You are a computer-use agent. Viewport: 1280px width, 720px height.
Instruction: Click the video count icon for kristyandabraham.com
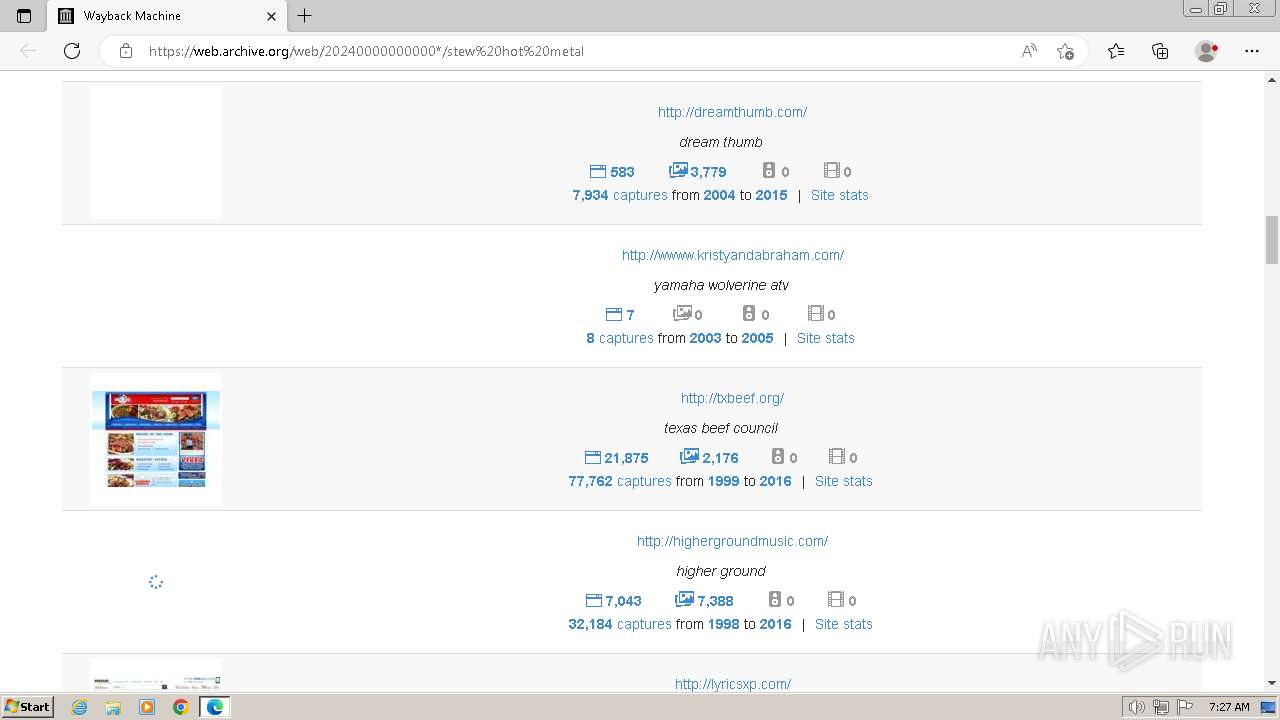pos(816,314)
